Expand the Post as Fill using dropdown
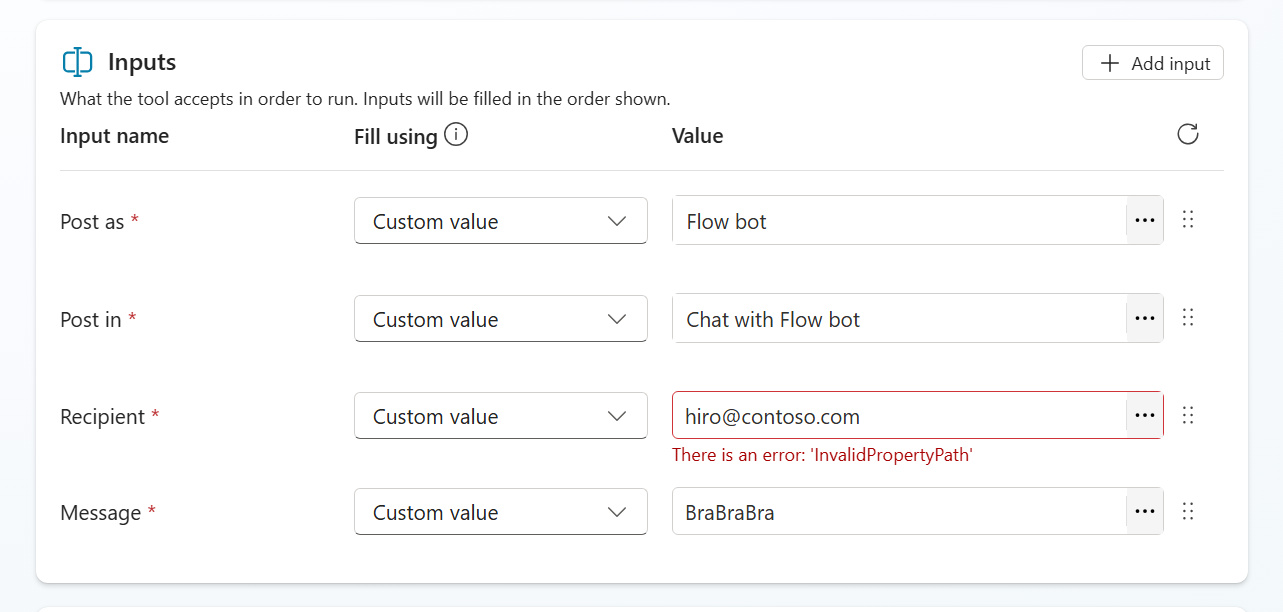The image size is (1283, 612). [500, 221]
